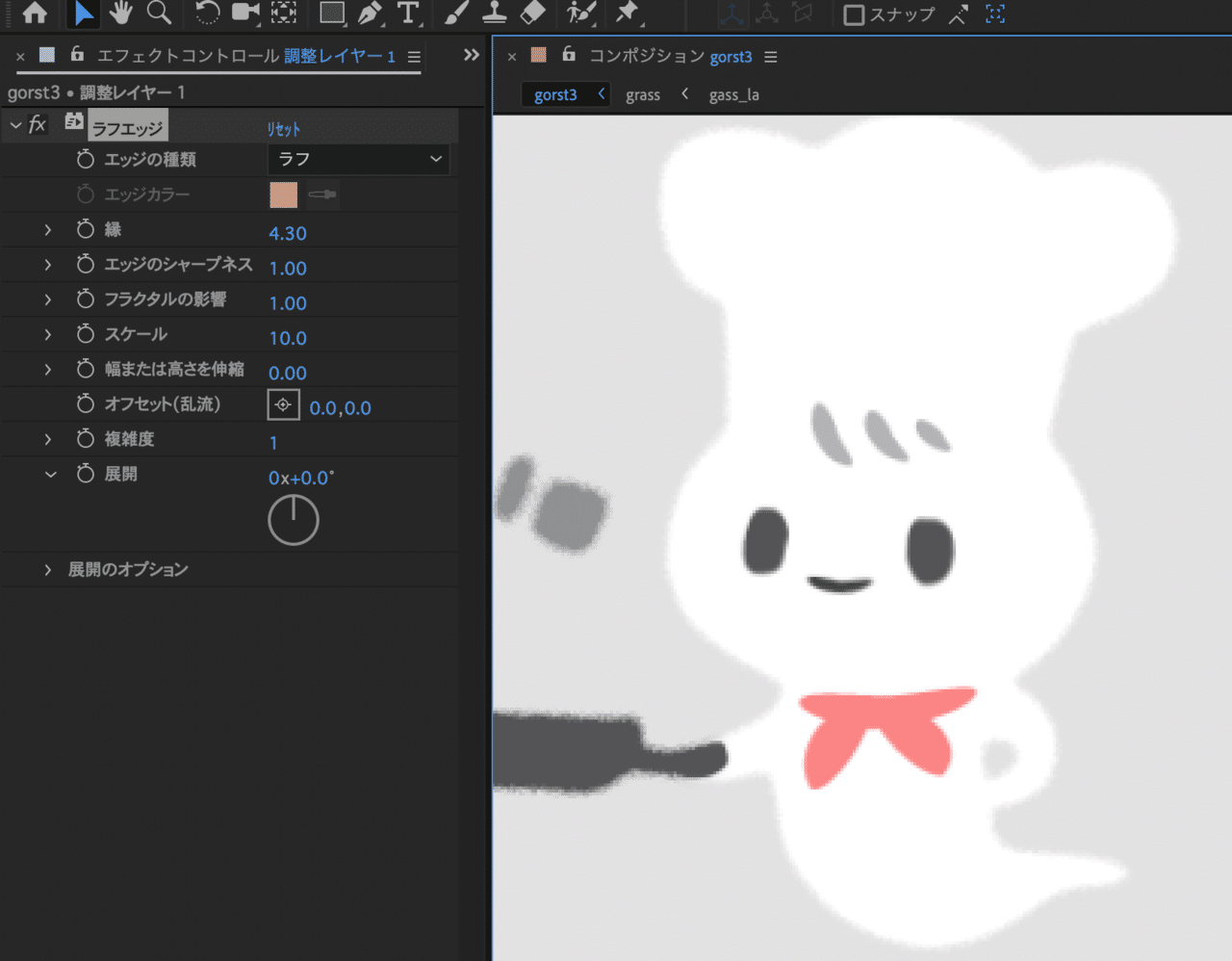The height and width of the screenshot is (961, 1232).
Task: Click the エフェクトコントロール panel tab
Action: tap(246, 56)
